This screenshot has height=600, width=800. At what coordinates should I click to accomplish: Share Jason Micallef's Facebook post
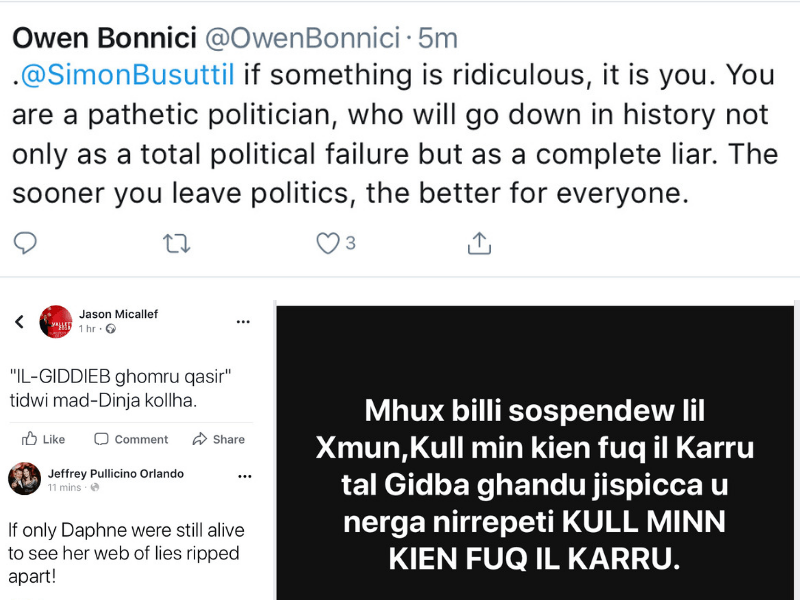(218, 439)
